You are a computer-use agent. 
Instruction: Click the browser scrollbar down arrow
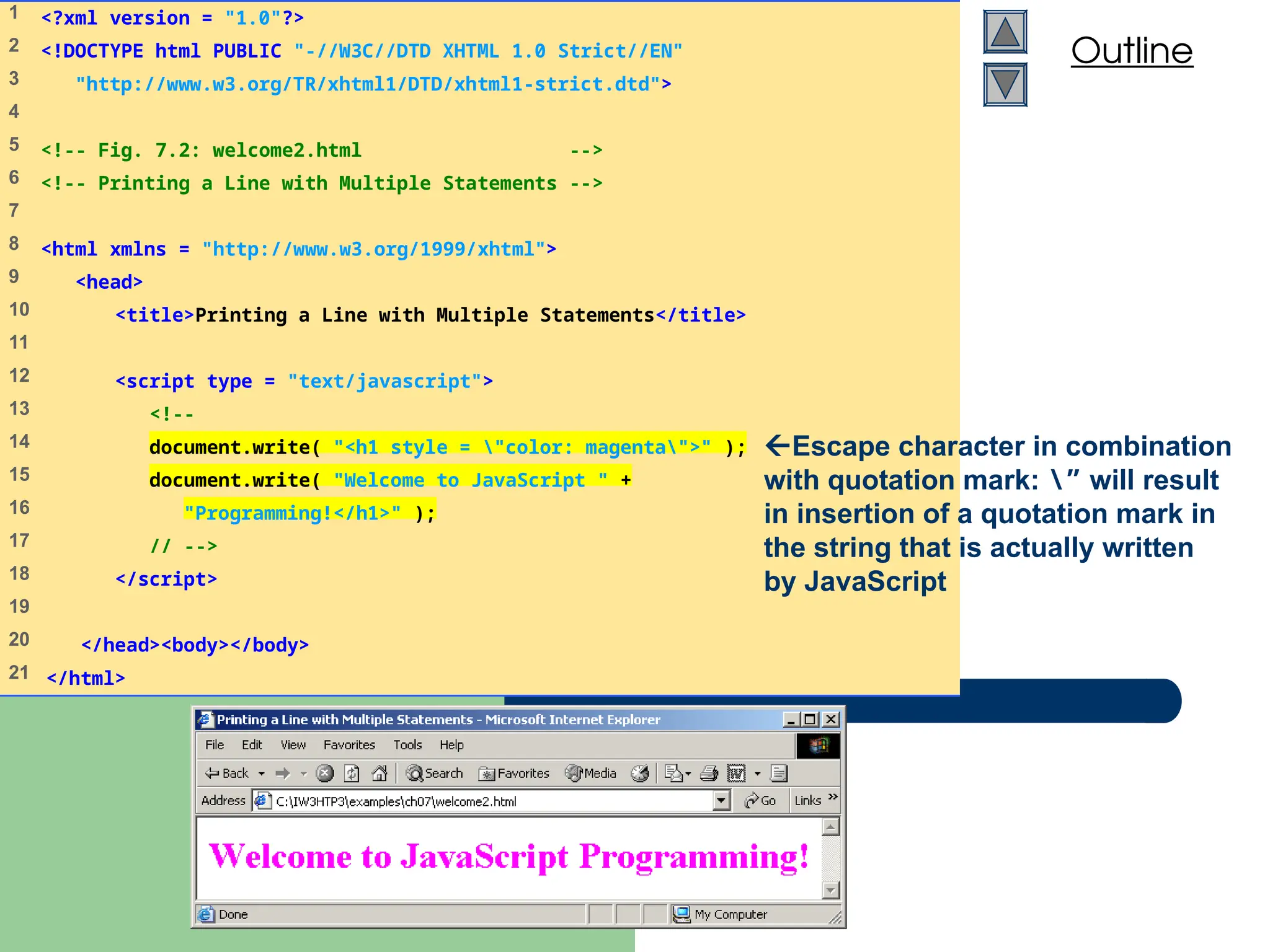[x=830, y=891]
